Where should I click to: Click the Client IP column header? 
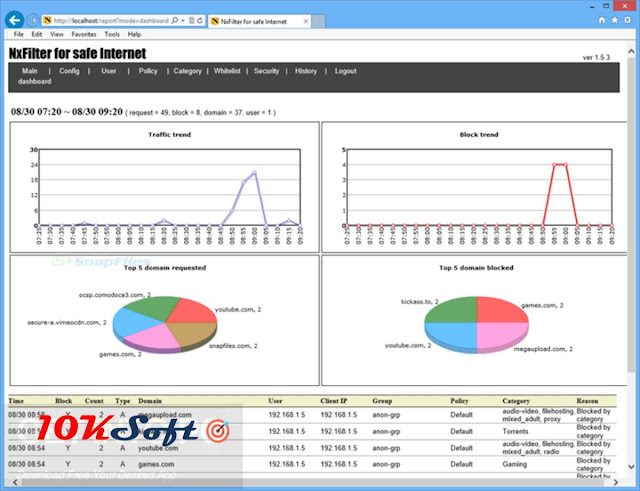tap(333, 401)
